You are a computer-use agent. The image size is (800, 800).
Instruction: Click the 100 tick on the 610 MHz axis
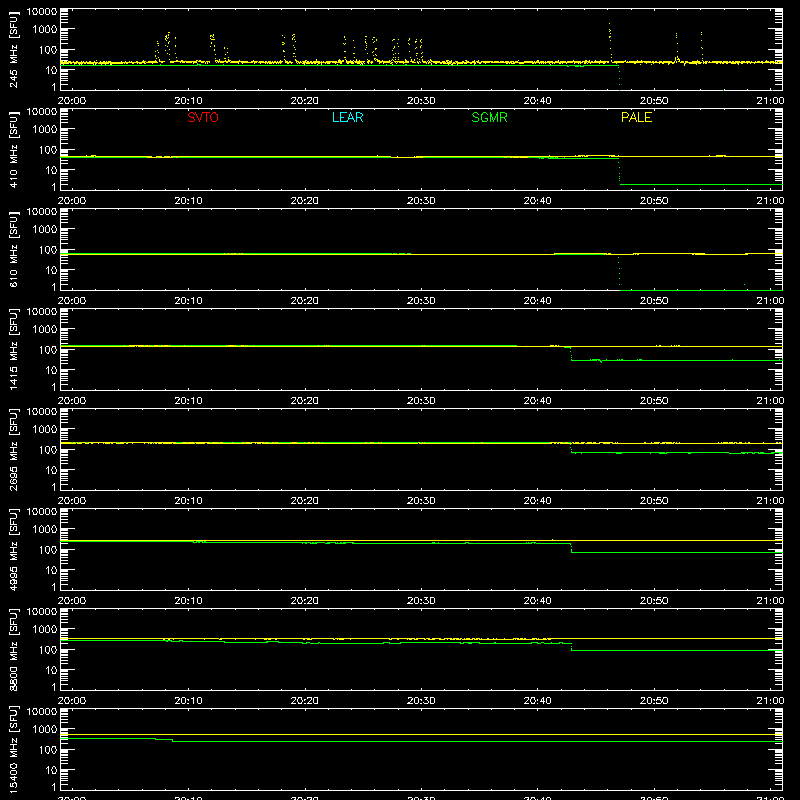[48, 250]
